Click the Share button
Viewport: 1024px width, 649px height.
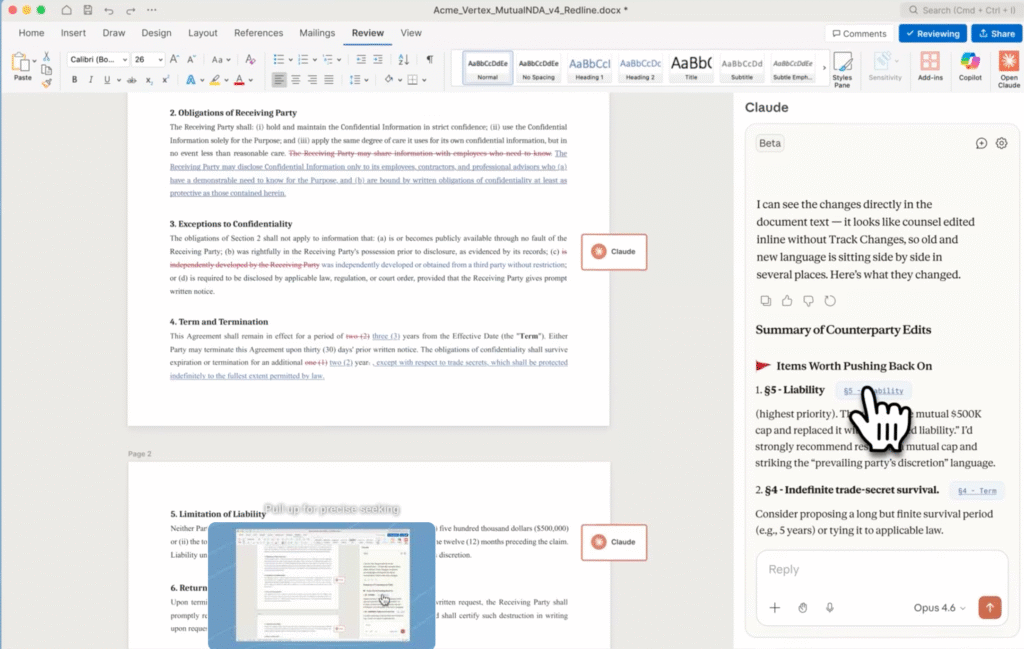coord(996,33)
